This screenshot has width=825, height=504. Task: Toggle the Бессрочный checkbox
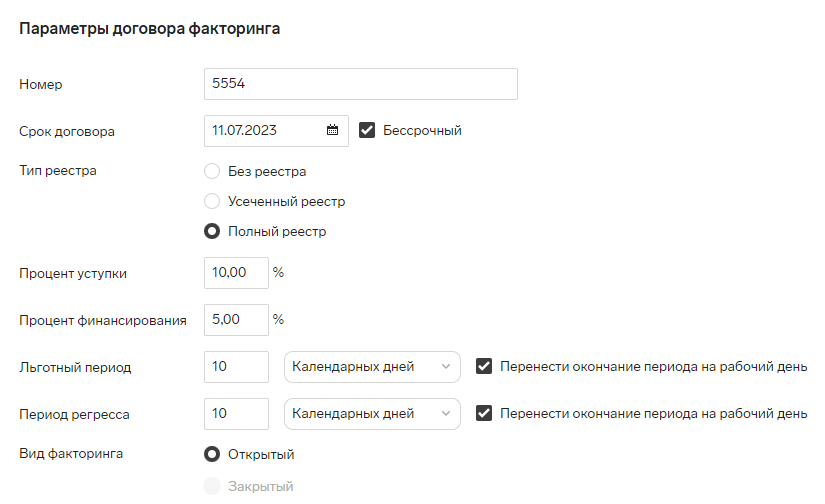367,130
